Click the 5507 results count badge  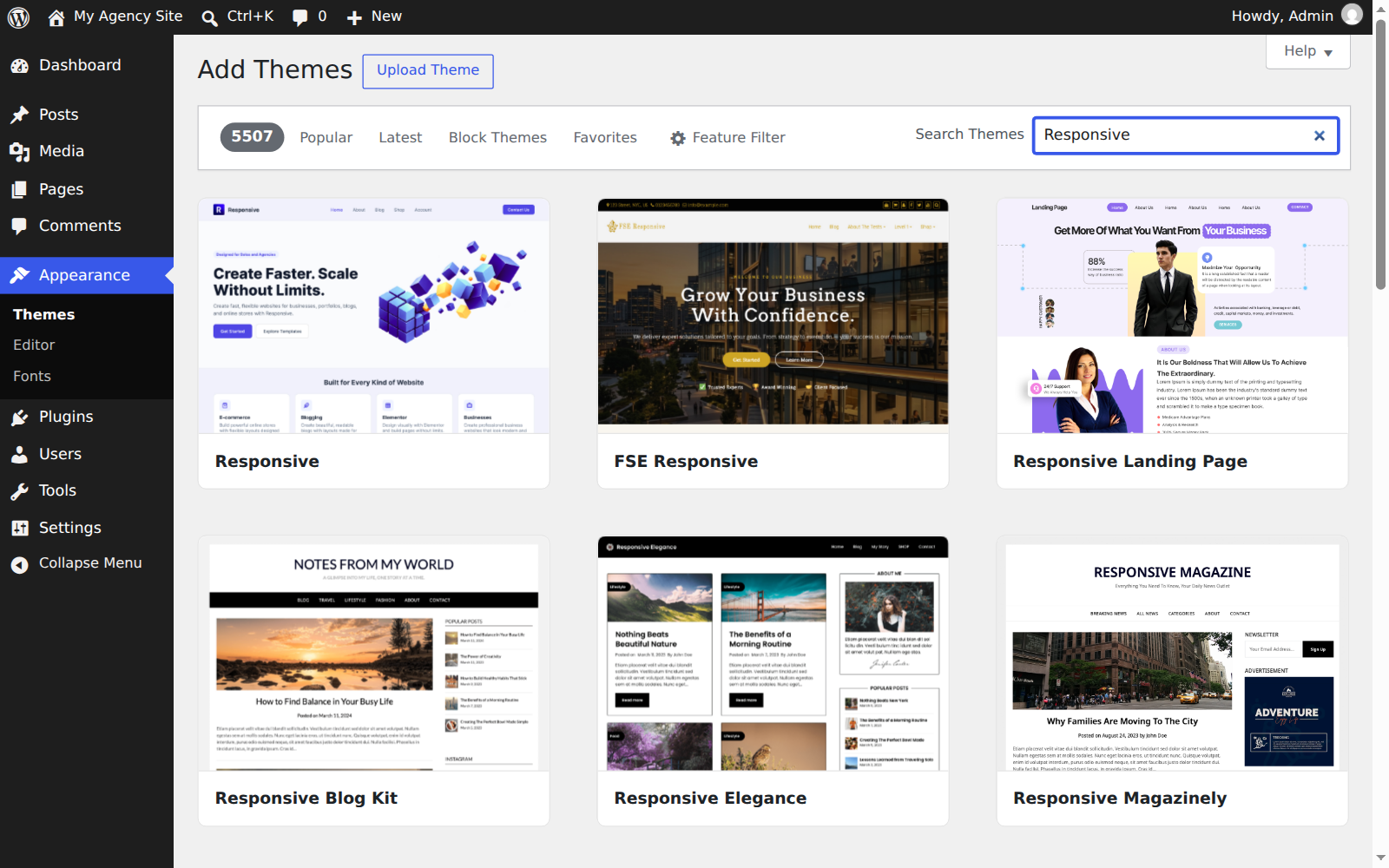point(252,137)
